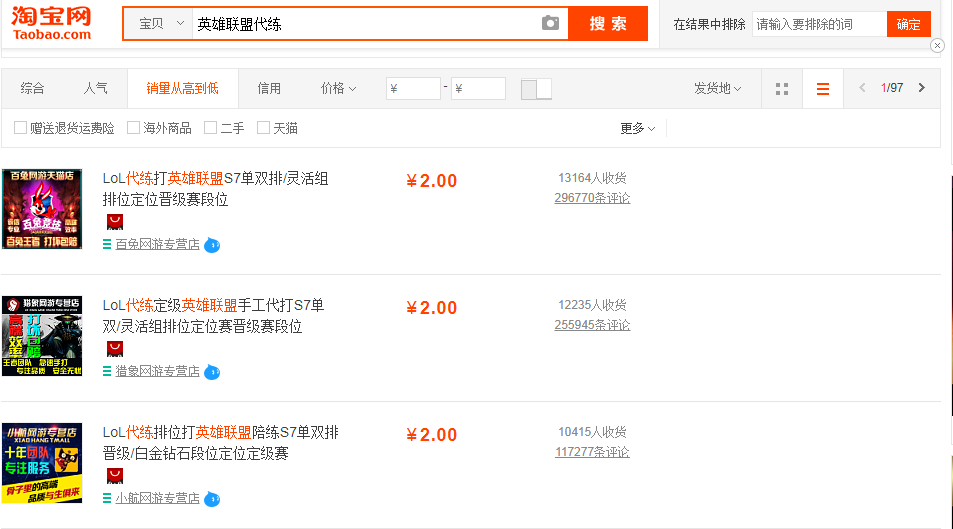Click 确定 to exclude words
Viewport: 953px width, 529px height.
point(909,24)
